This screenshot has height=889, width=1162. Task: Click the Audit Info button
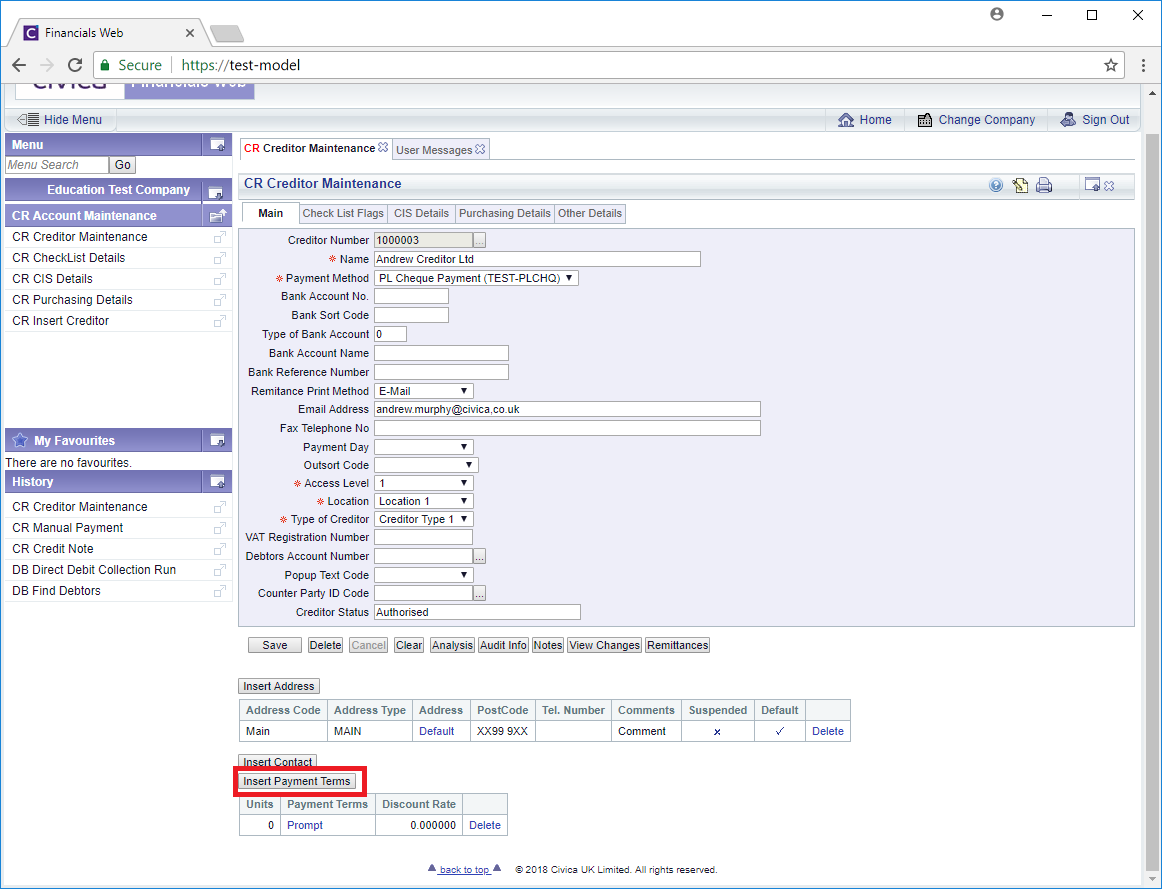(503, 645)
